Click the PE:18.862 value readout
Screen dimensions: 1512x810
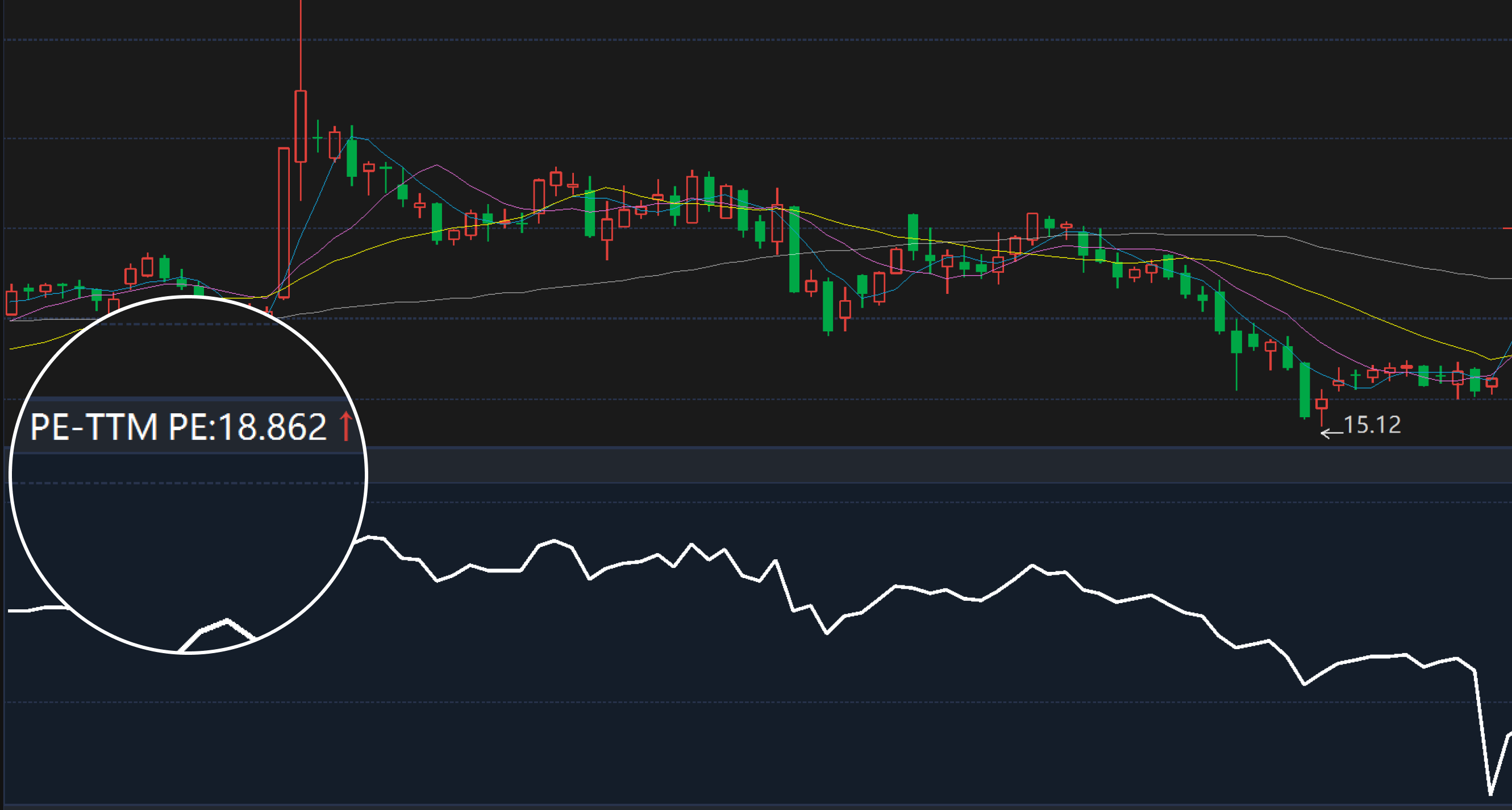[247, 427]
